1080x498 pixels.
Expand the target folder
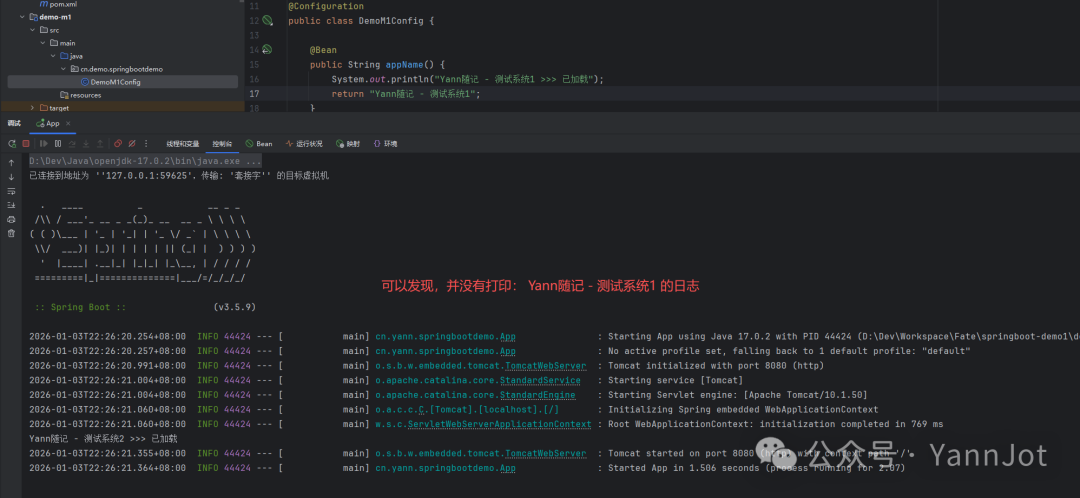coord(32,108)
